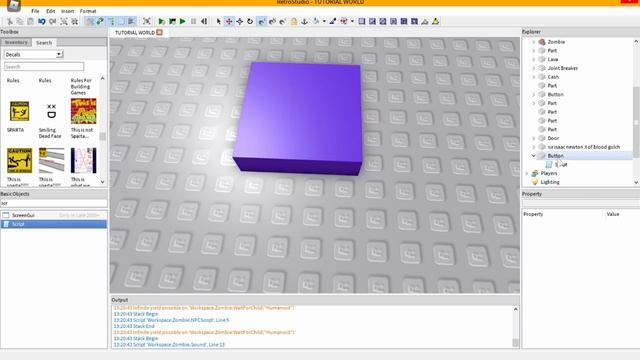Pick the Smiling Dead Face decal
This screenshot has width=640, height=360.
(x=51, y=111)
